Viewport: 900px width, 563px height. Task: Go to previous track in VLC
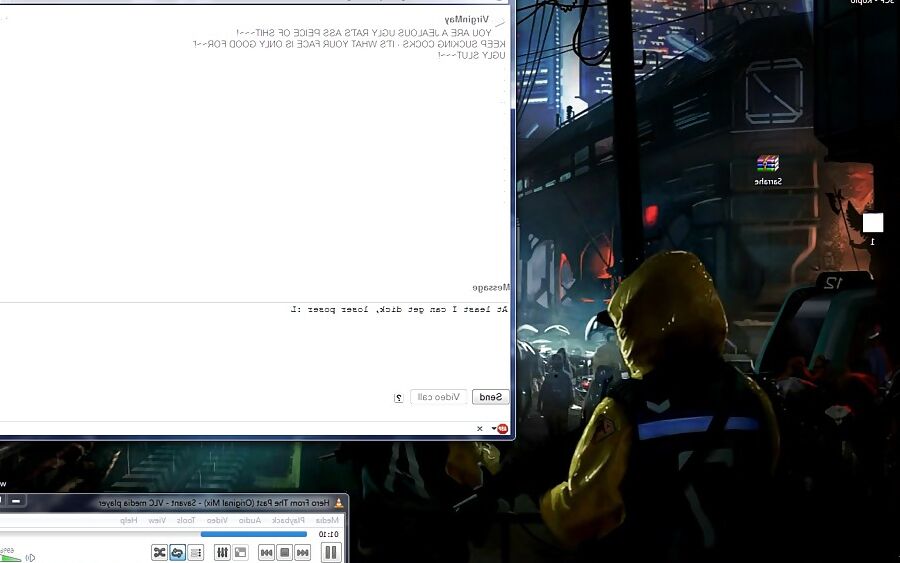tap(302, 553)
